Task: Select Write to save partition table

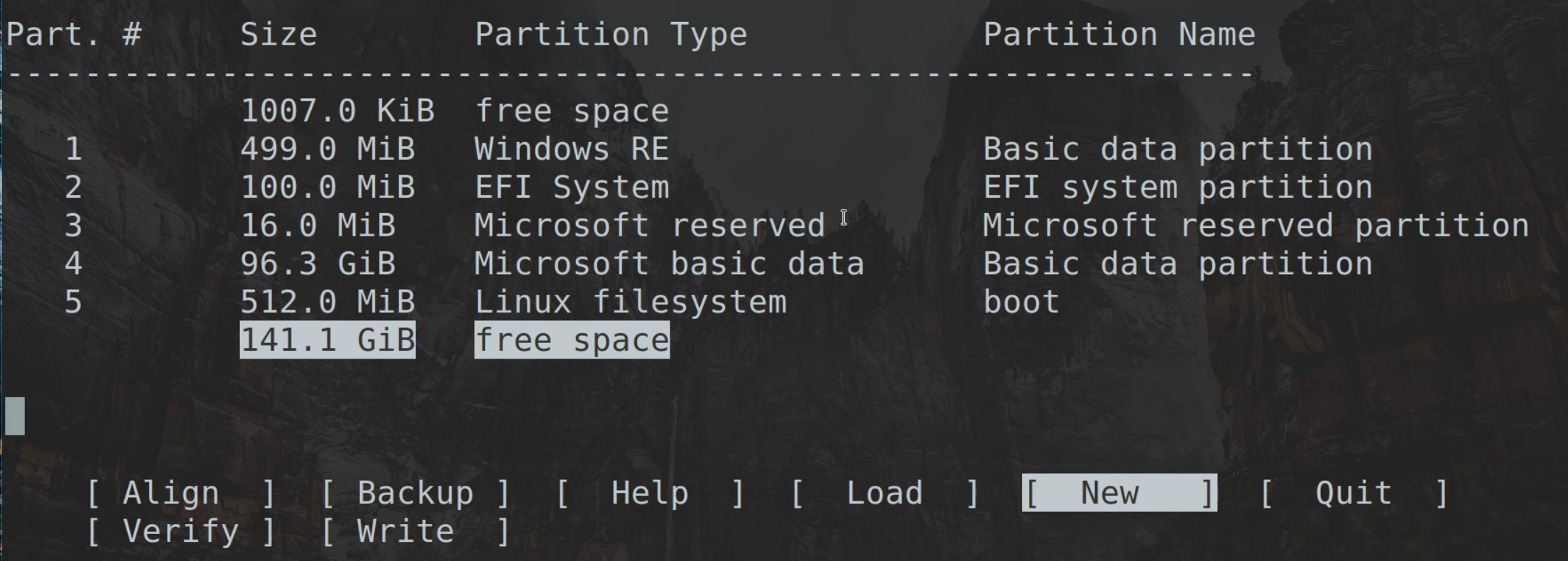Action: [x=415, y=531]
